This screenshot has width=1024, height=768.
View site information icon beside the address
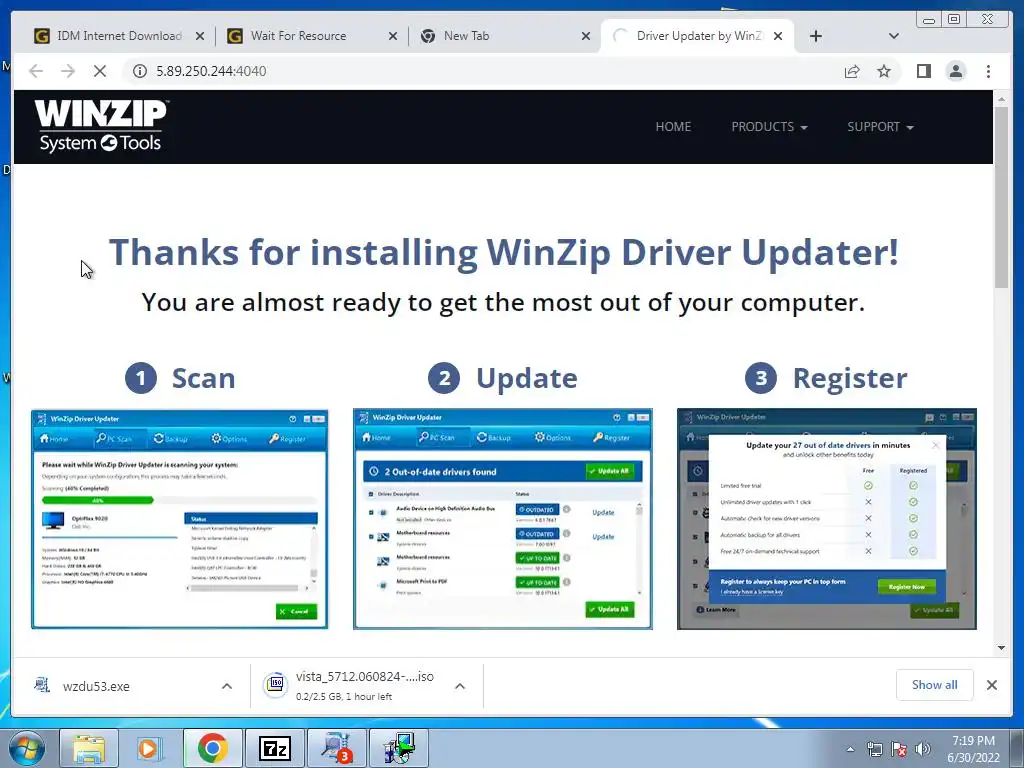pyautogui.click(x=140, y=71)
